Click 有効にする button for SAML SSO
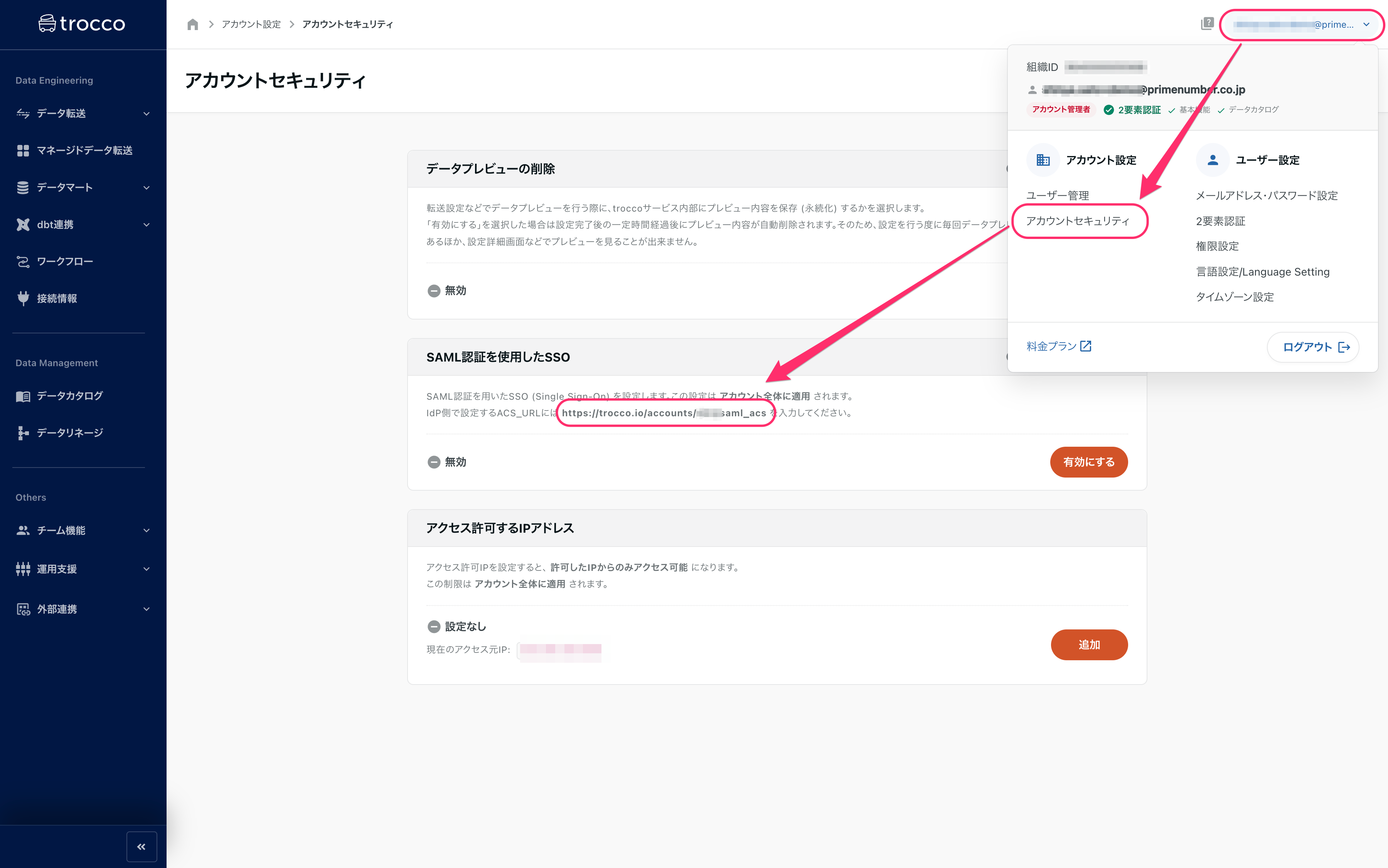Viewport: 1388px width, 868px height. coord(1088,461)
